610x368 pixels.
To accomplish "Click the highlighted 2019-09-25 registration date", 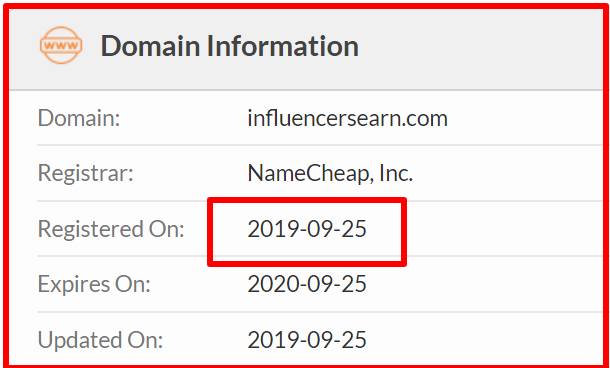I will point(307,229).
